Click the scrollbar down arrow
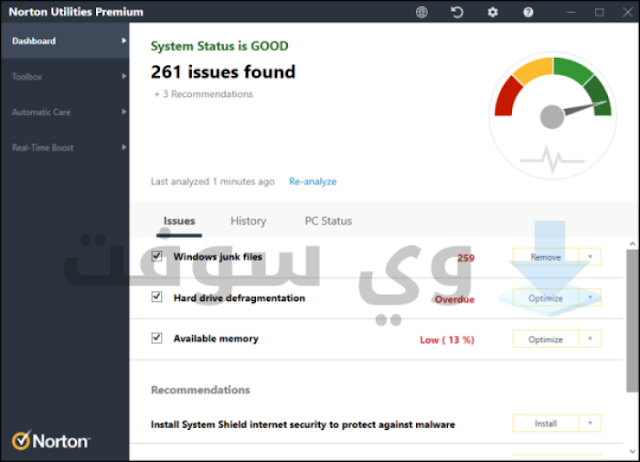640x462 pixels. [x=632, y=452]
